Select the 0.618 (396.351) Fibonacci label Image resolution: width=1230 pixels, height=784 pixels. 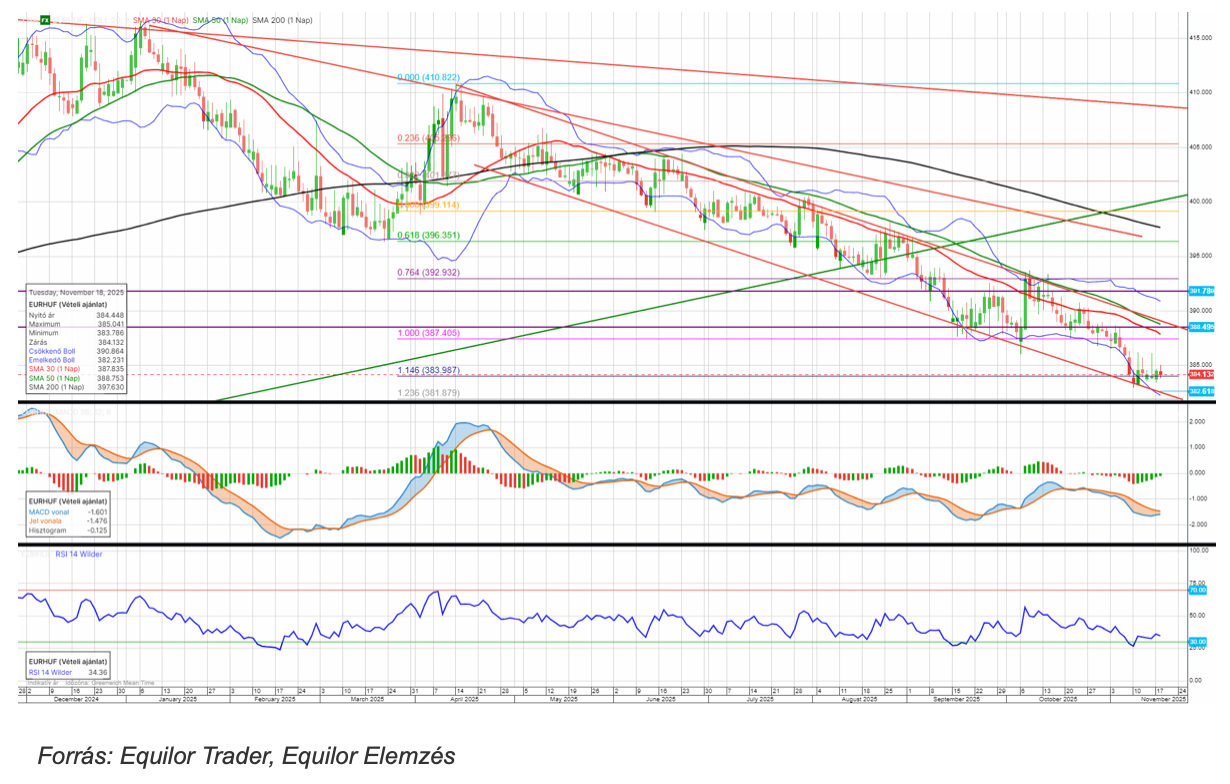coord(428,236)
